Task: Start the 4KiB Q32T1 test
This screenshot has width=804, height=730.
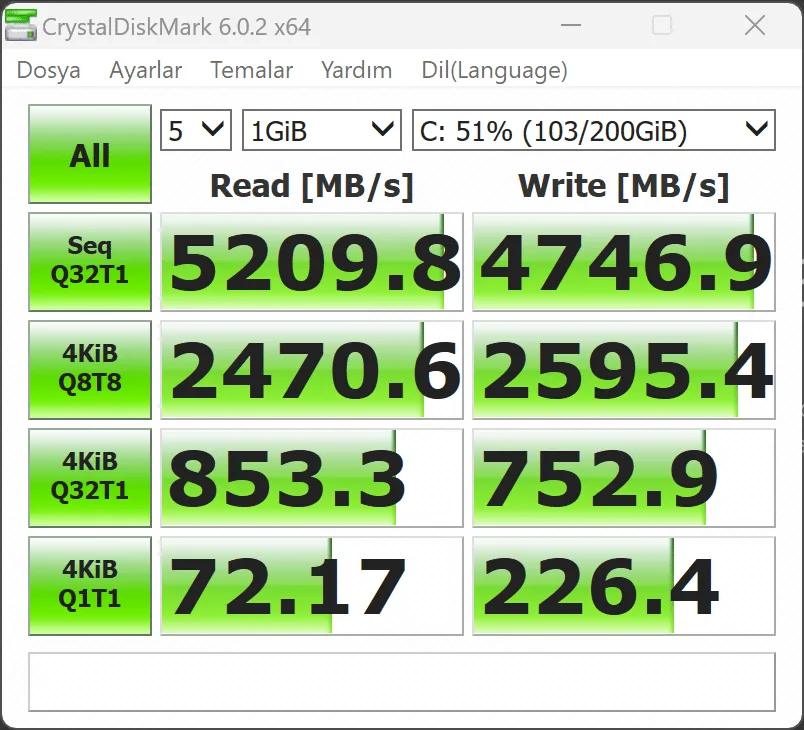Action: coord(90,478)
